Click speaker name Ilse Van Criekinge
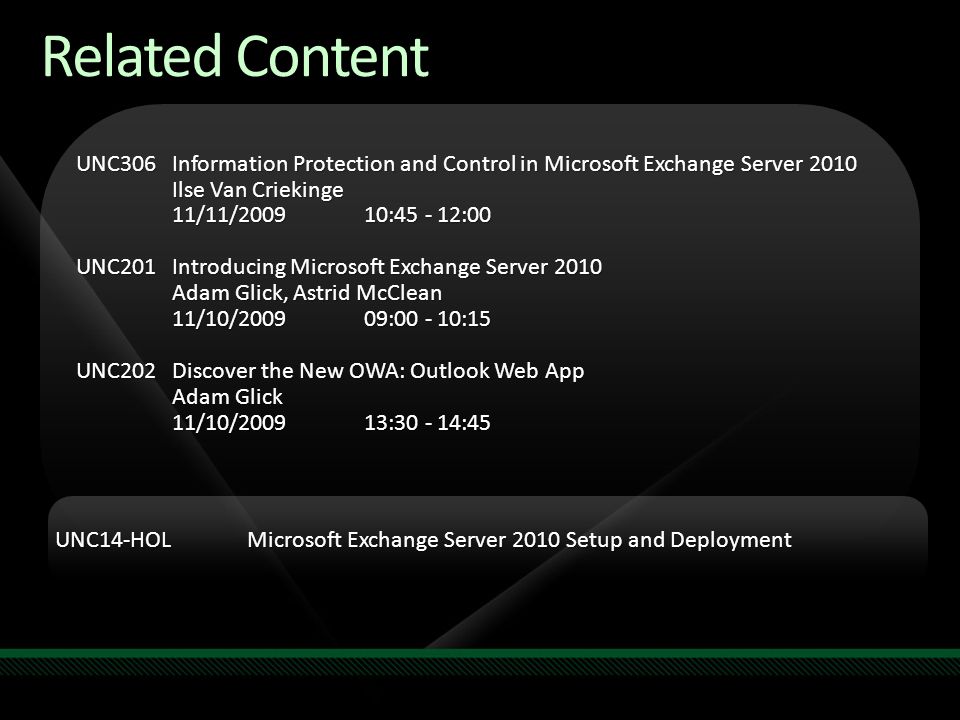This screenshot has width=960, height=720. point(258,190)
